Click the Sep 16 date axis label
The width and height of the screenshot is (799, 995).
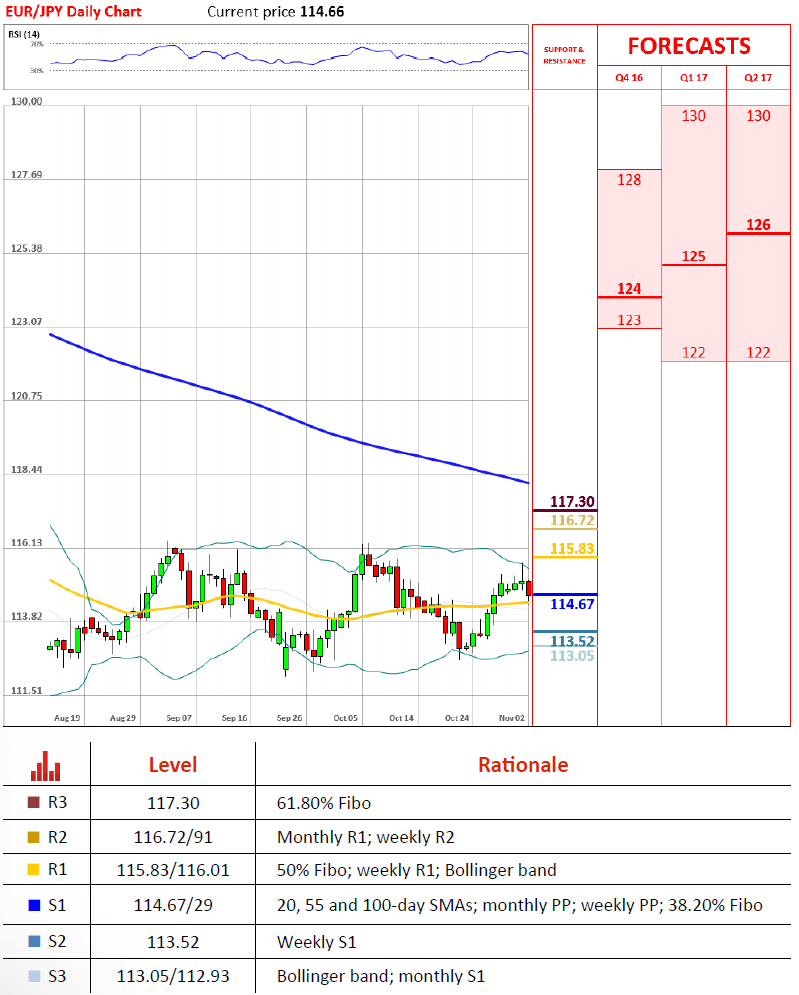[234, 718]
